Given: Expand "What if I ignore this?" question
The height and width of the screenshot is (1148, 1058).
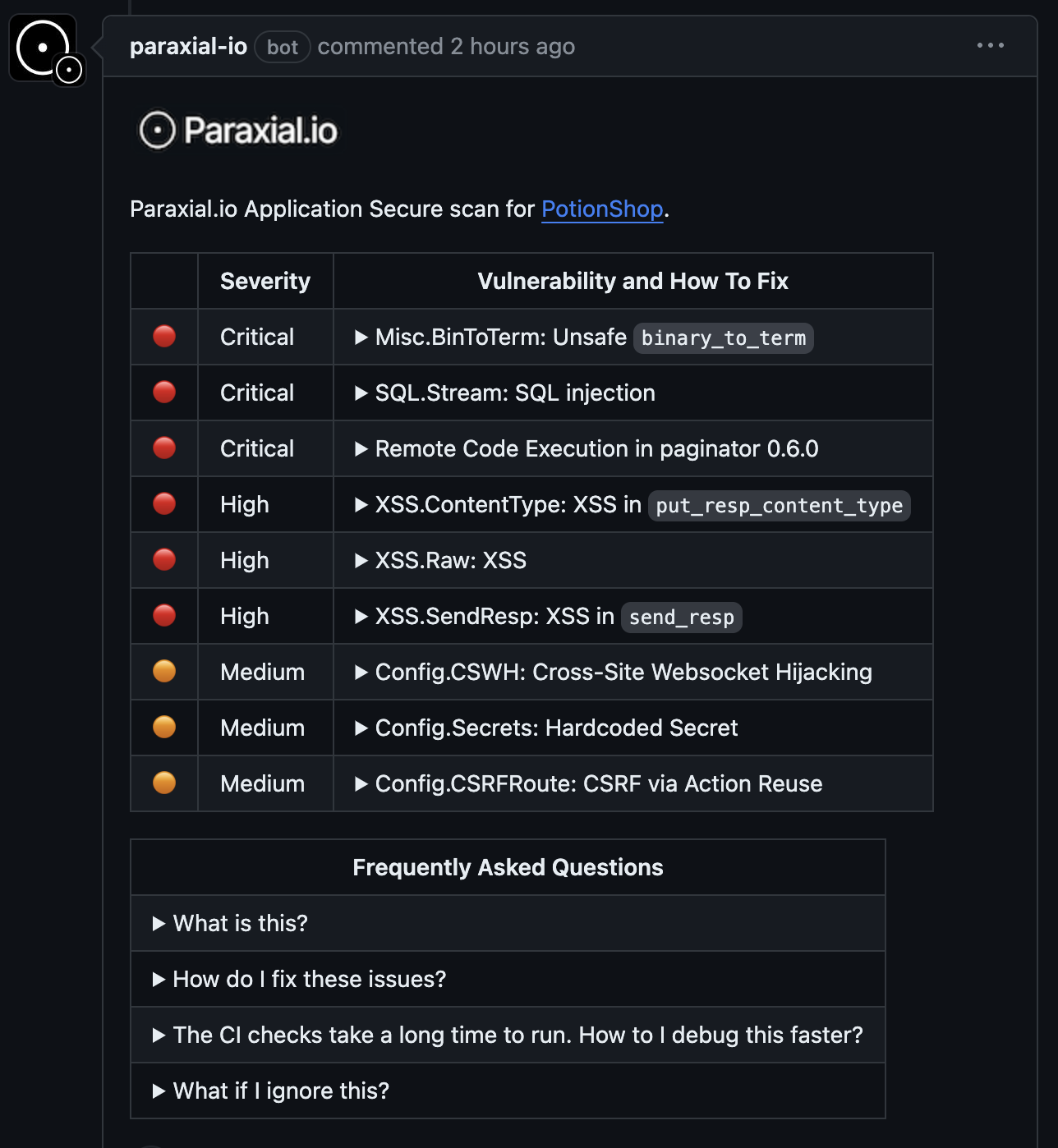Looking at the screenshot, I should tap(270, 1091).
